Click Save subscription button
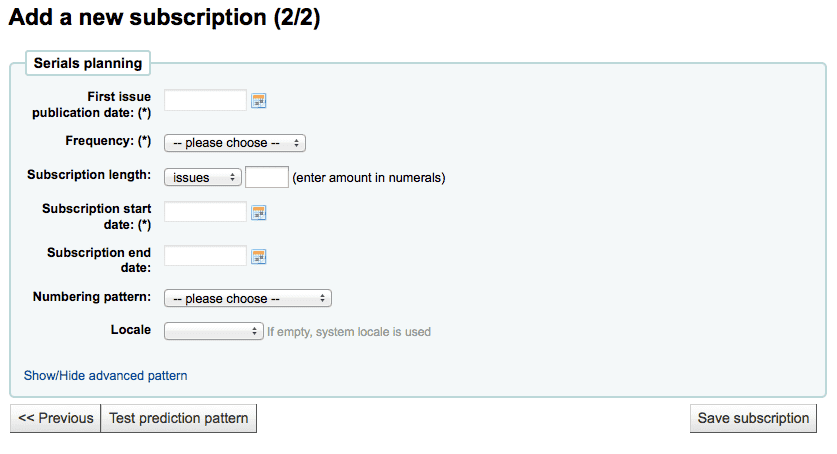This screenshot has width=837, height=454. [753, 418]
